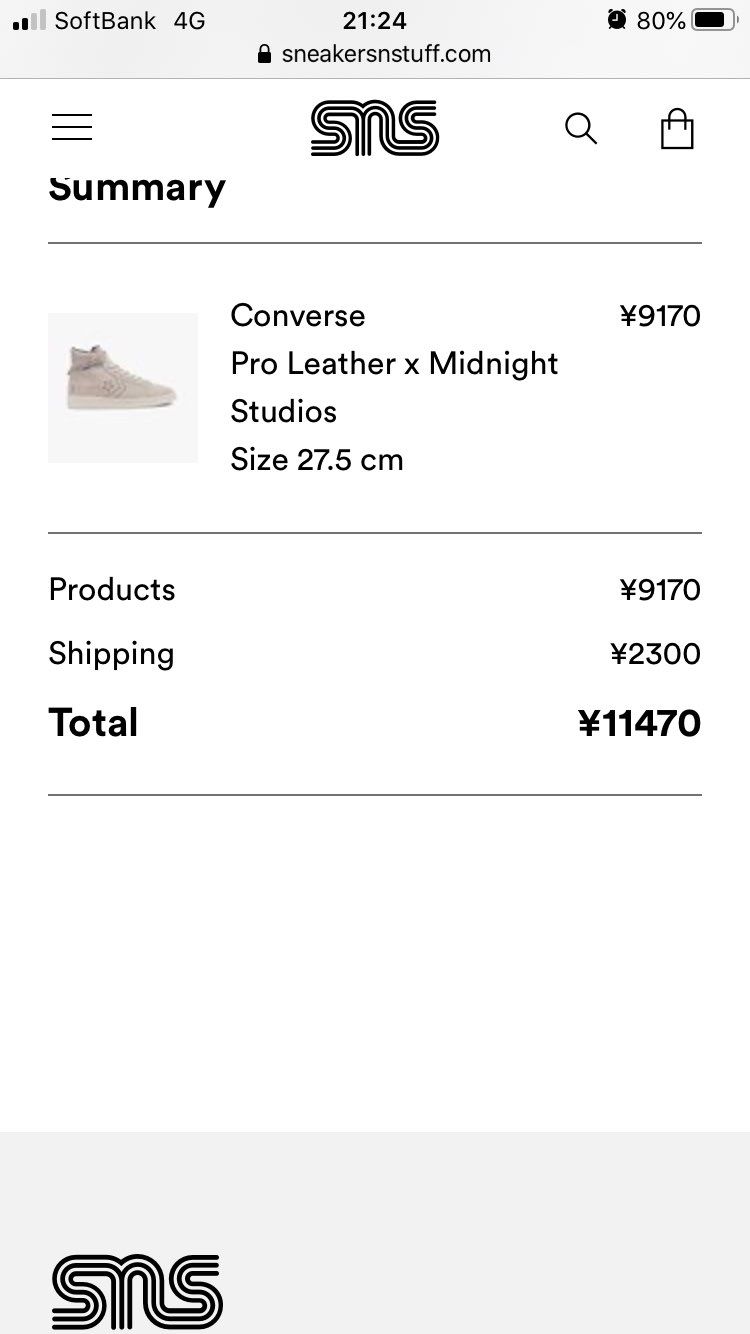This screenshot has height=1334, width=750.
Task: Open the hamburger menu
Action: (72, 128)
